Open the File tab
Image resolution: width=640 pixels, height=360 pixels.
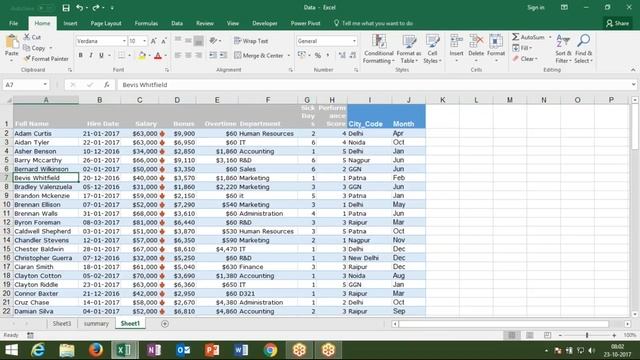(x=13, y=23)
